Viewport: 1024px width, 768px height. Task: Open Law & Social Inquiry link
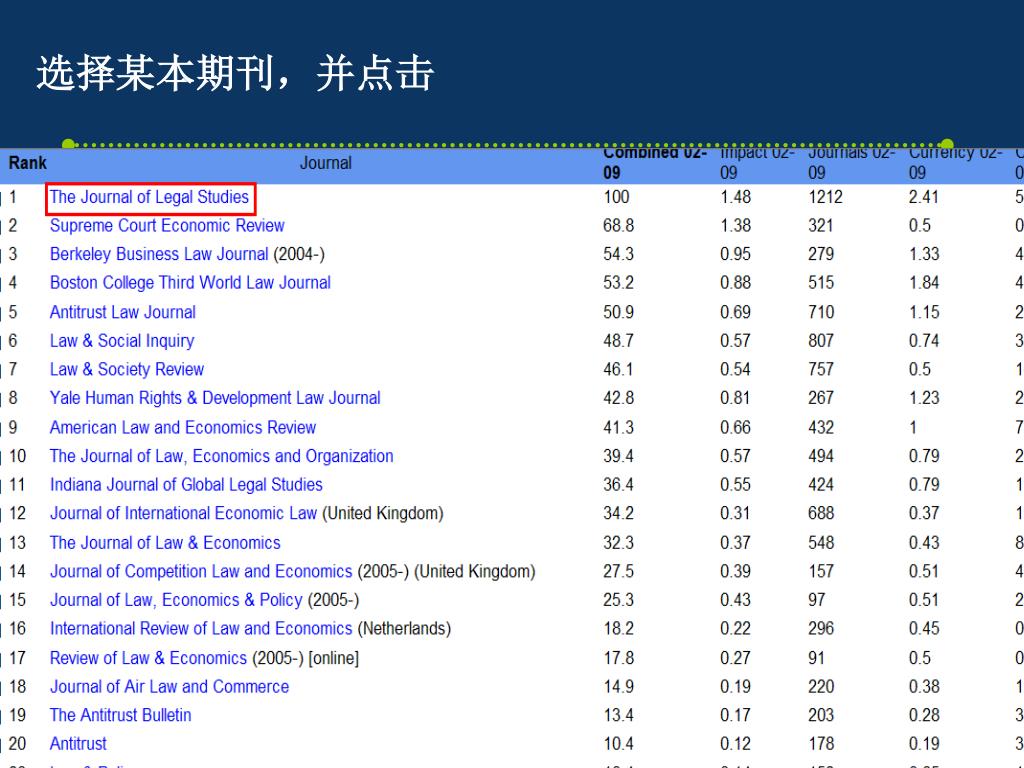(122, 341)
